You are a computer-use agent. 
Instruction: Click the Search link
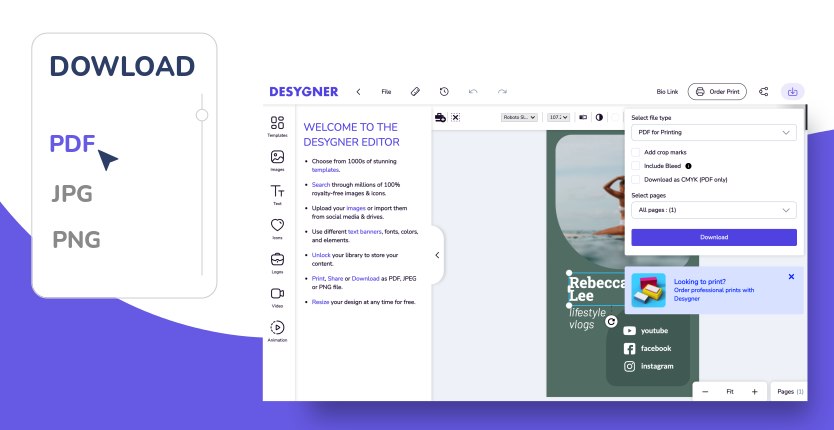pyautogui.click(x=321, y=185)
